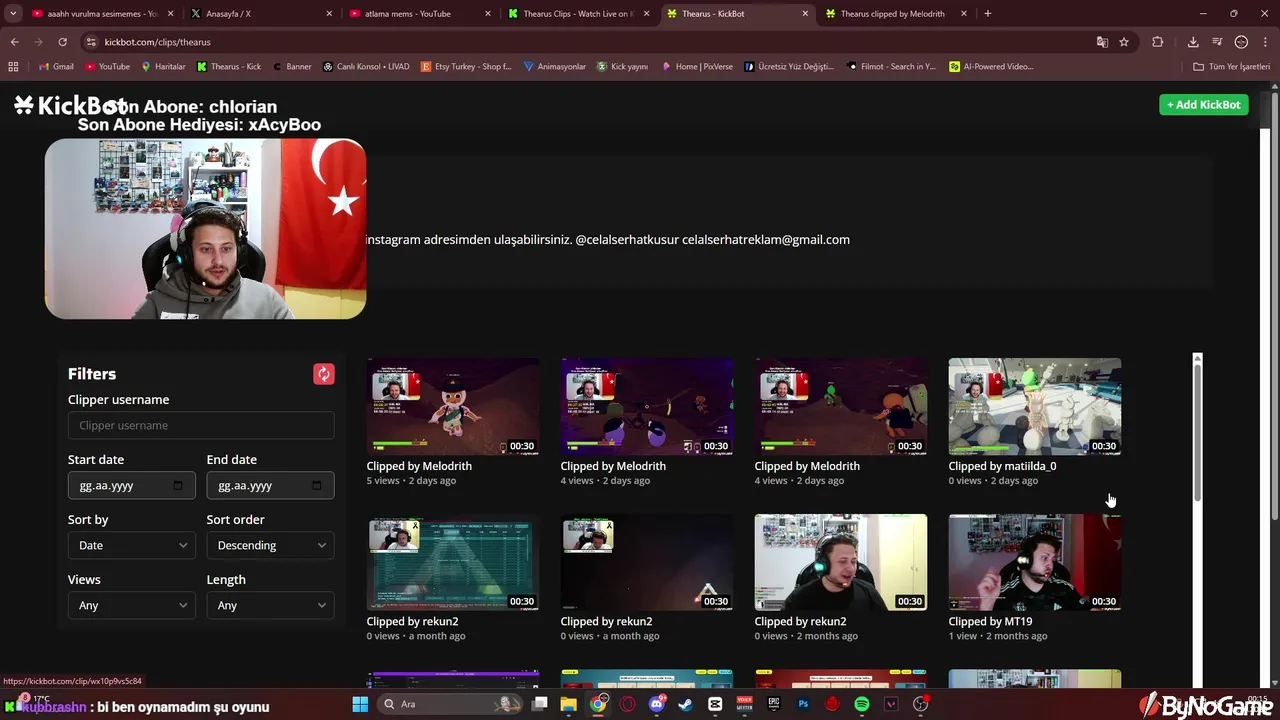
Task: Go back with the browser back arrow
Action: [x=14, y=42]
